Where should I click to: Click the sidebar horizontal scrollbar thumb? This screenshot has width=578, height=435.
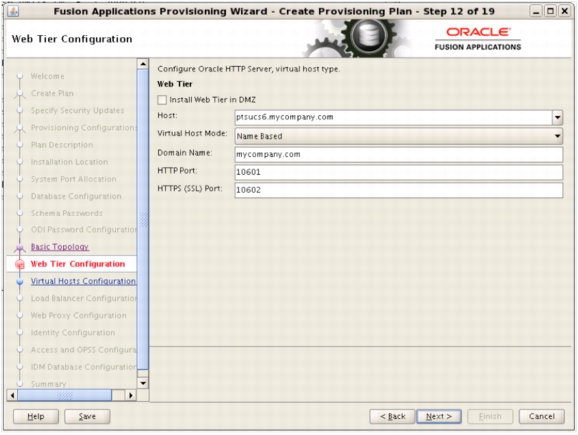[65, 396]
